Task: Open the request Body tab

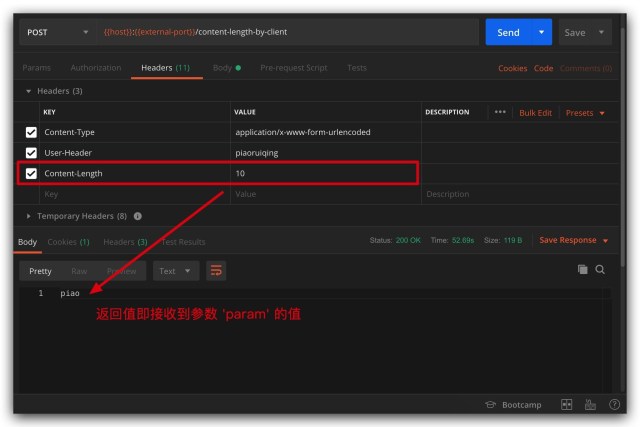Action: pyautogui.click(x=227, y=68)
